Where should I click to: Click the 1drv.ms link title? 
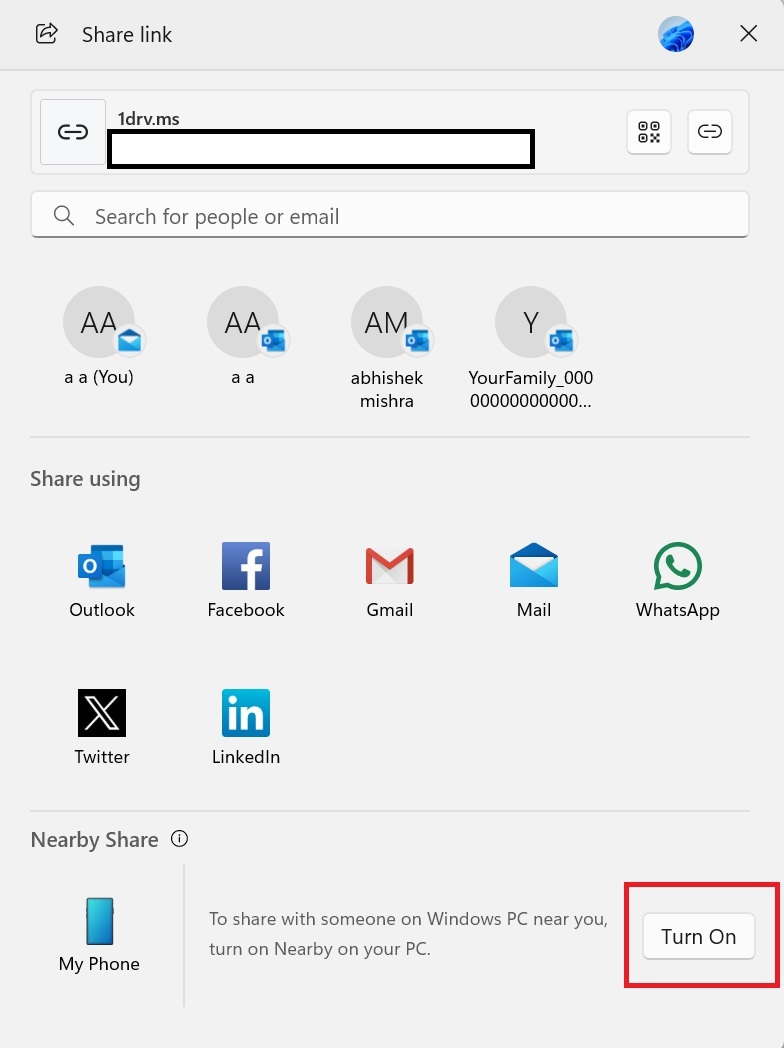[x=148, y=119]
